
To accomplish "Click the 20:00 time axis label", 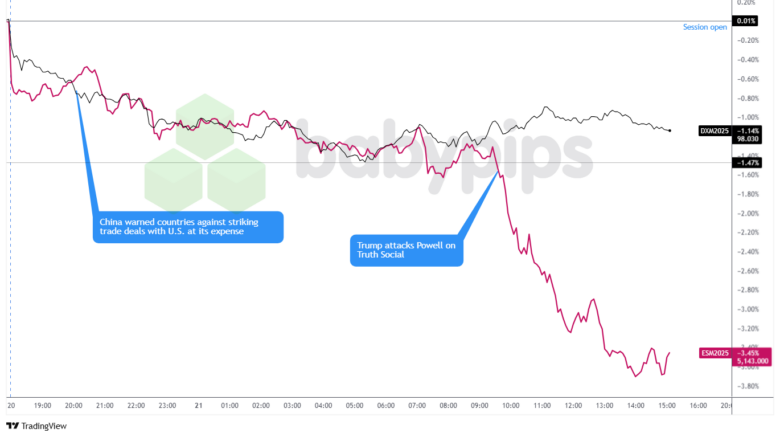I will click(73, 406).
